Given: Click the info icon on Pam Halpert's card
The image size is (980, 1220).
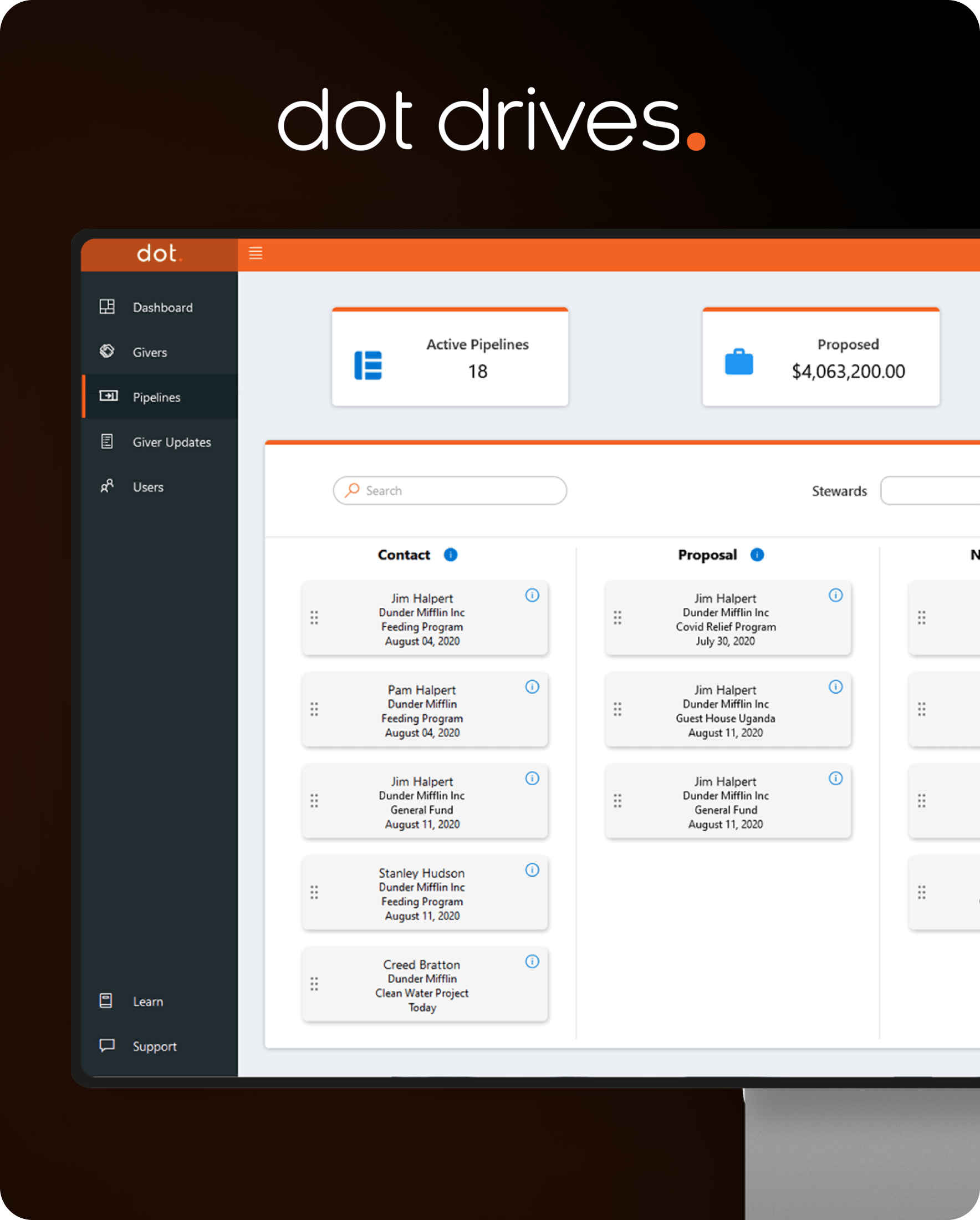Looking at the screenshot, I should click(x=532, y=687).
